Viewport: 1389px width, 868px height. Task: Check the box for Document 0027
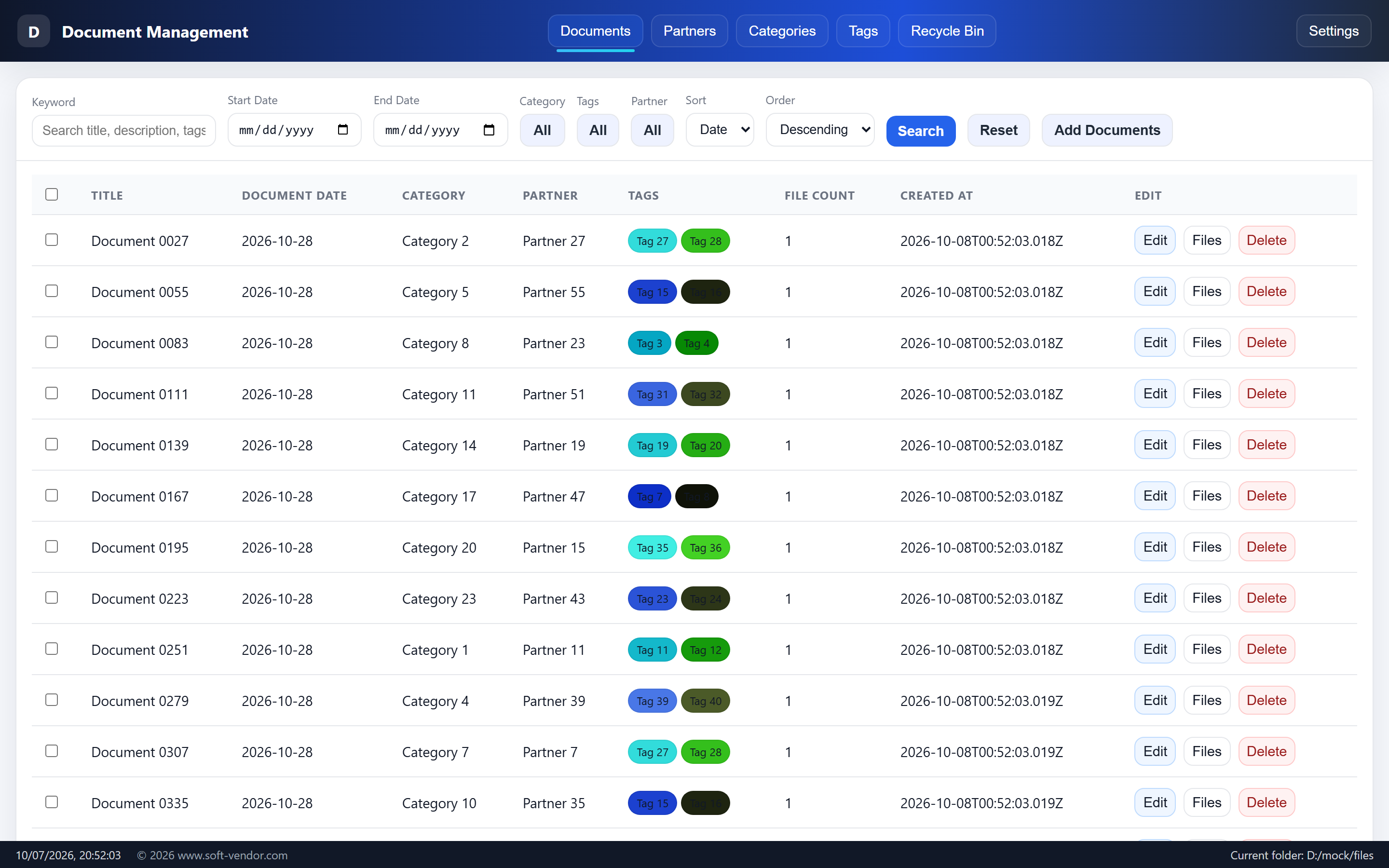[52, 240]
